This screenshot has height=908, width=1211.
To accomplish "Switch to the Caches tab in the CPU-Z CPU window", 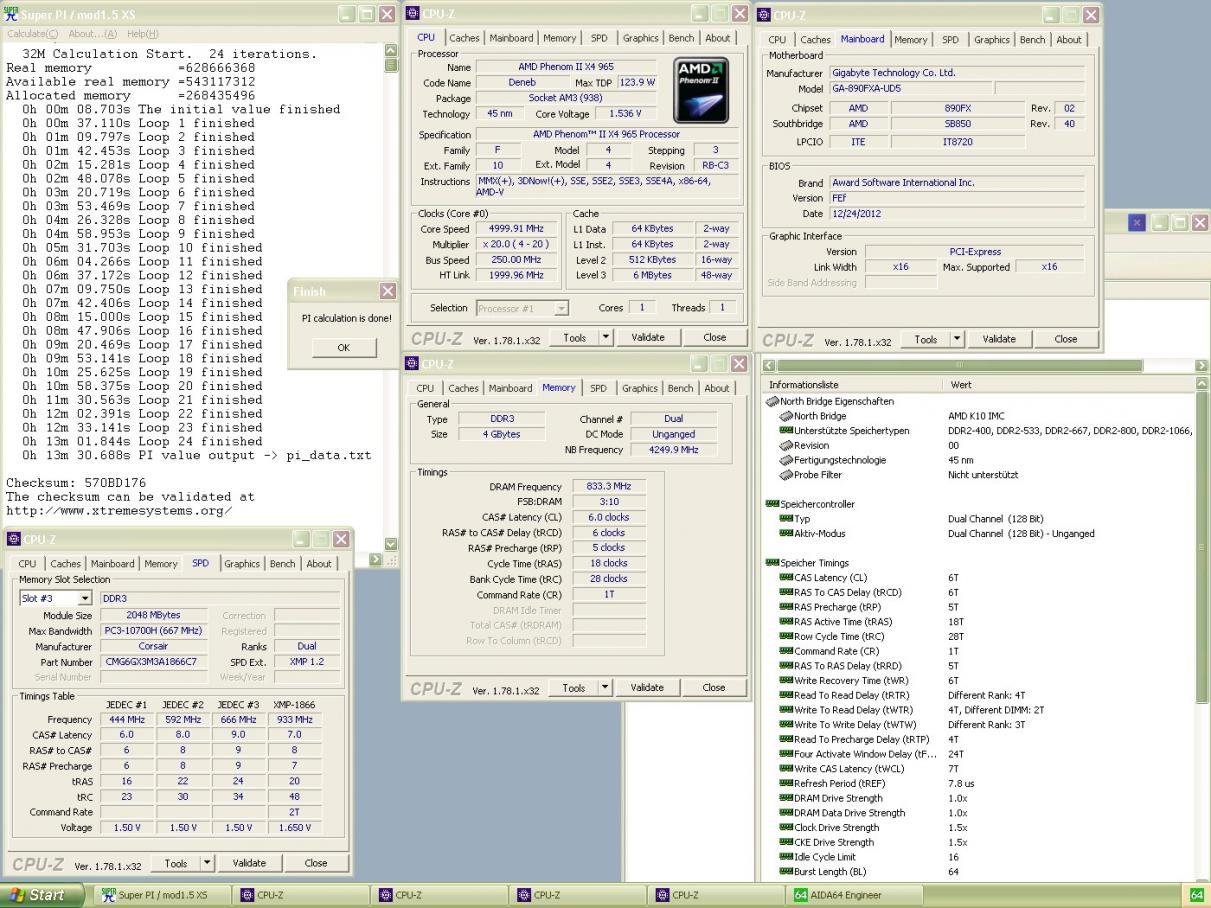I will [464, 38].
